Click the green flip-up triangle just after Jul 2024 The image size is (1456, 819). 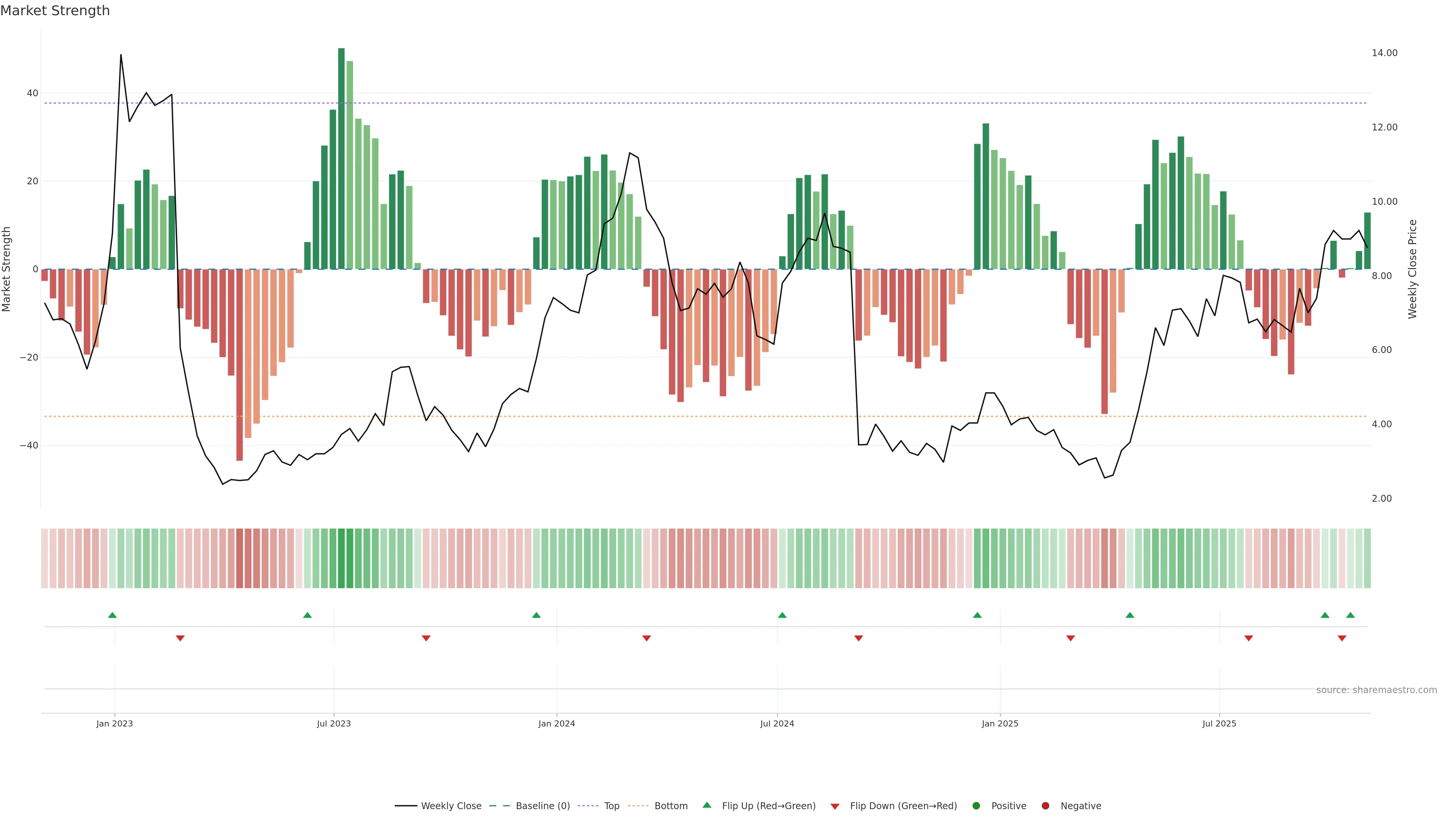point(782,615)
